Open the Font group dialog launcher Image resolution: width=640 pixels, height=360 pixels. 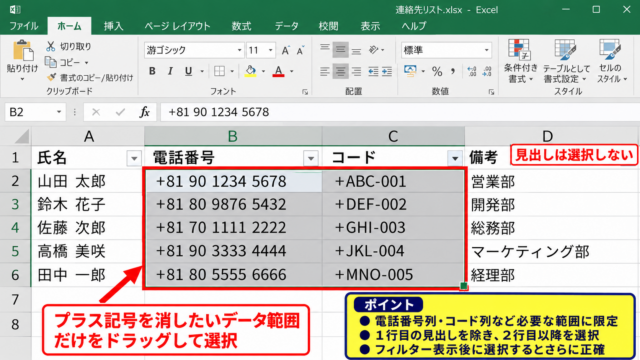305,92
